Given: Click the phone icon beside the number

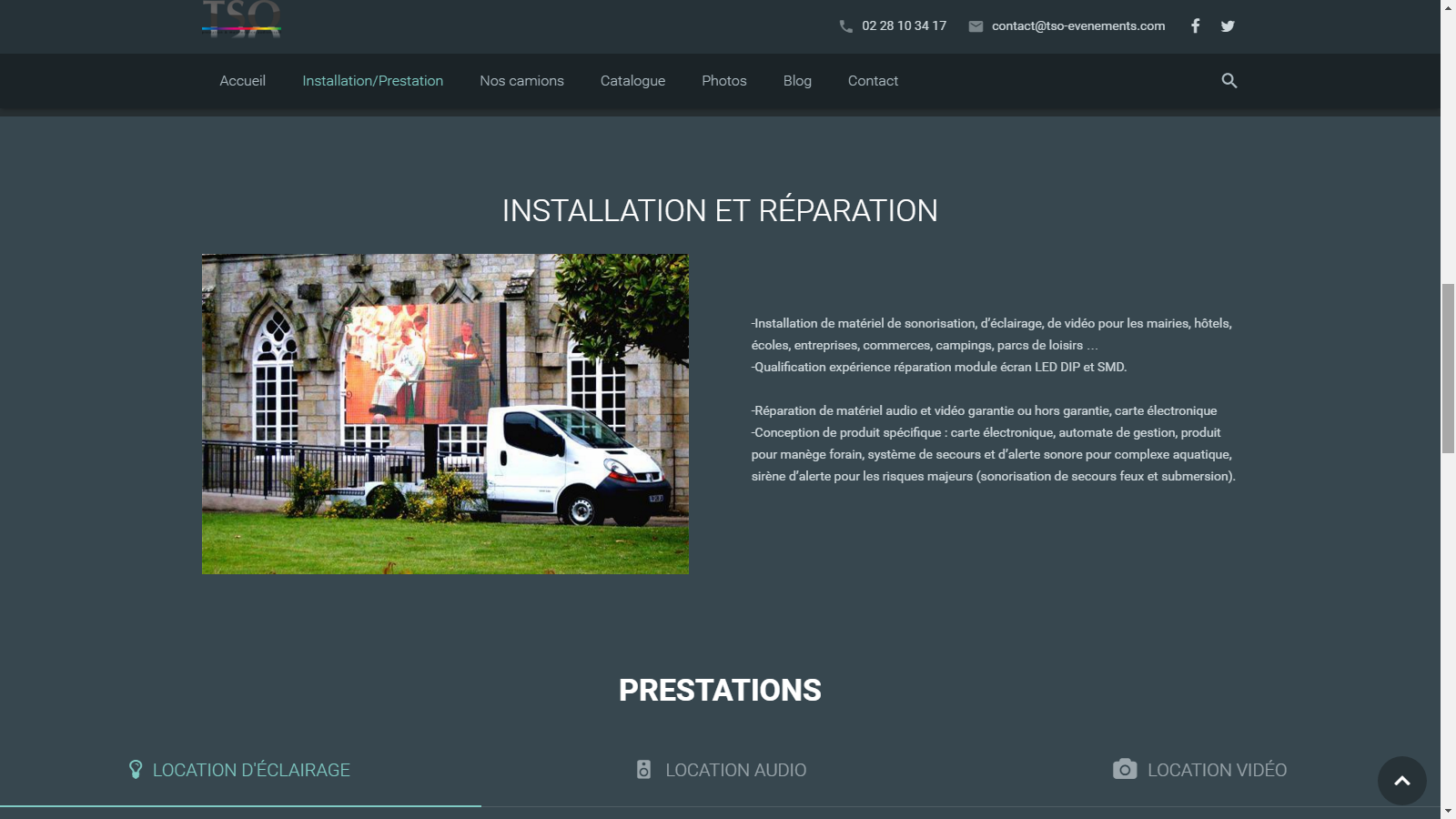Looking at the screenshot, I should [x=845, y=26].
